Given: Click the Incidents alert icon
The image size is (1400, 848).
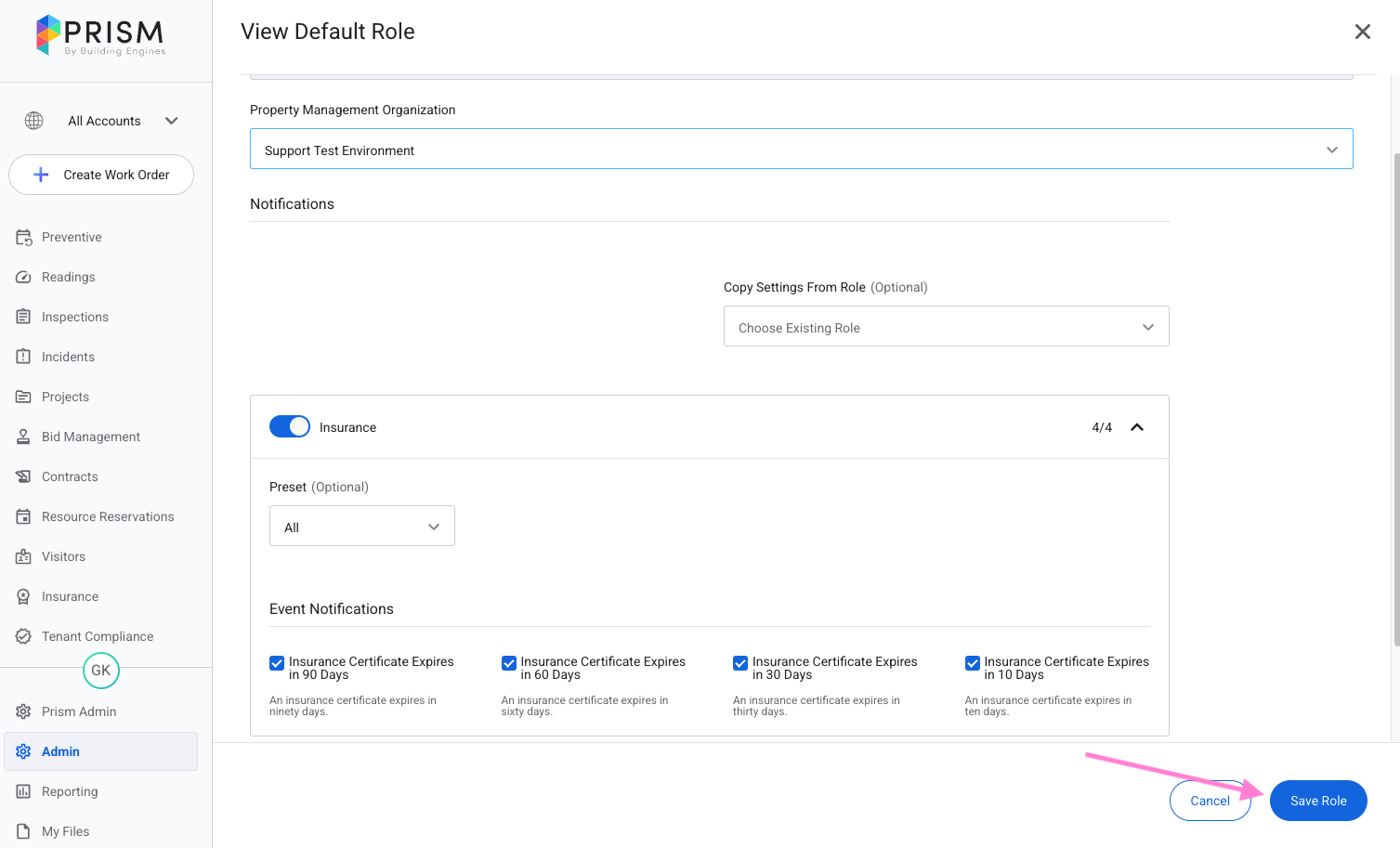Looking at the screenshot, I should point(24,357).
